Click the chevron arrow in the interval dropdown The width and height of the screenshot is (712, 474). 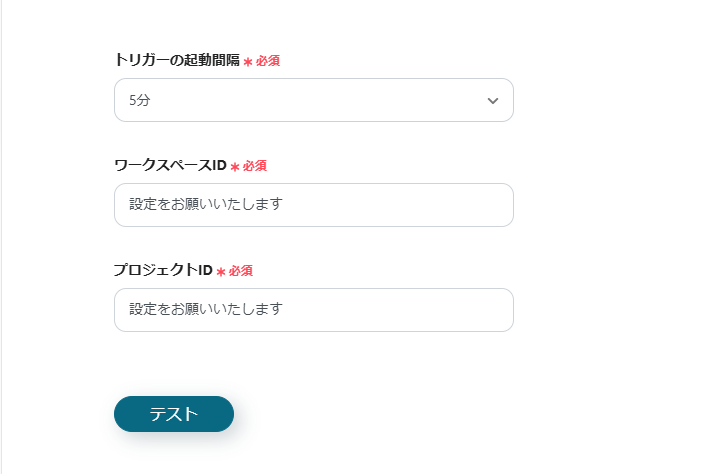pyautogui.click(x=492, y=101)
